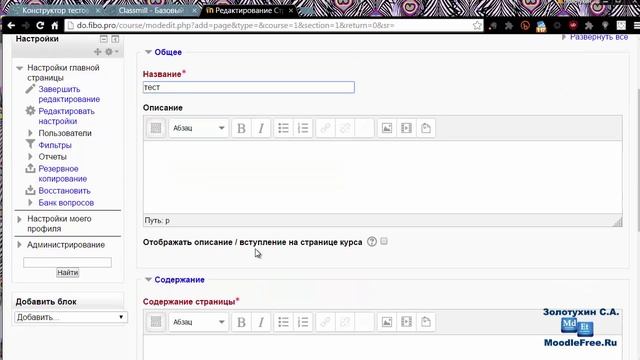Image resolution: width=640 pixels, height=360 pixels.
Task: Click insert link icon in Содержание страницы editor
Action: (325, 322)
